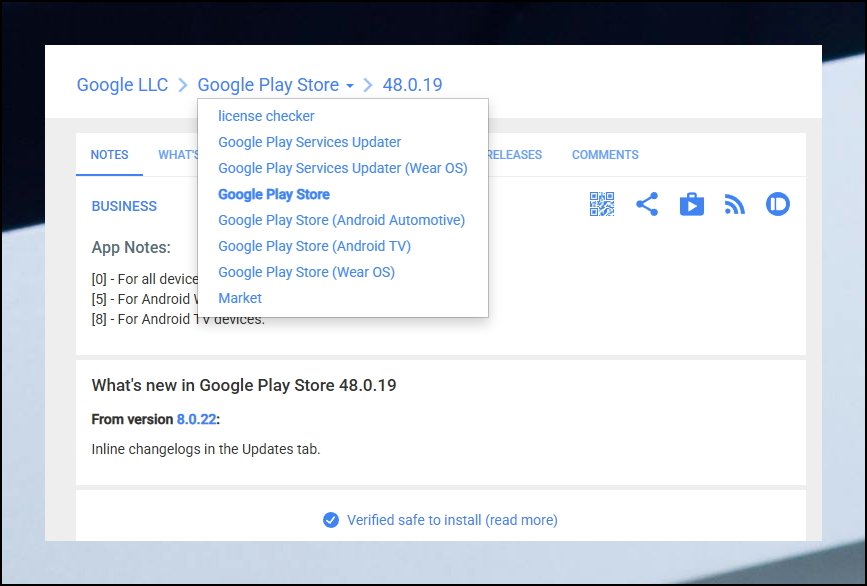Select license checker from the dropdown
This screenshot has width=867, height=586.
pyautogui.click(x=266, y=116)
